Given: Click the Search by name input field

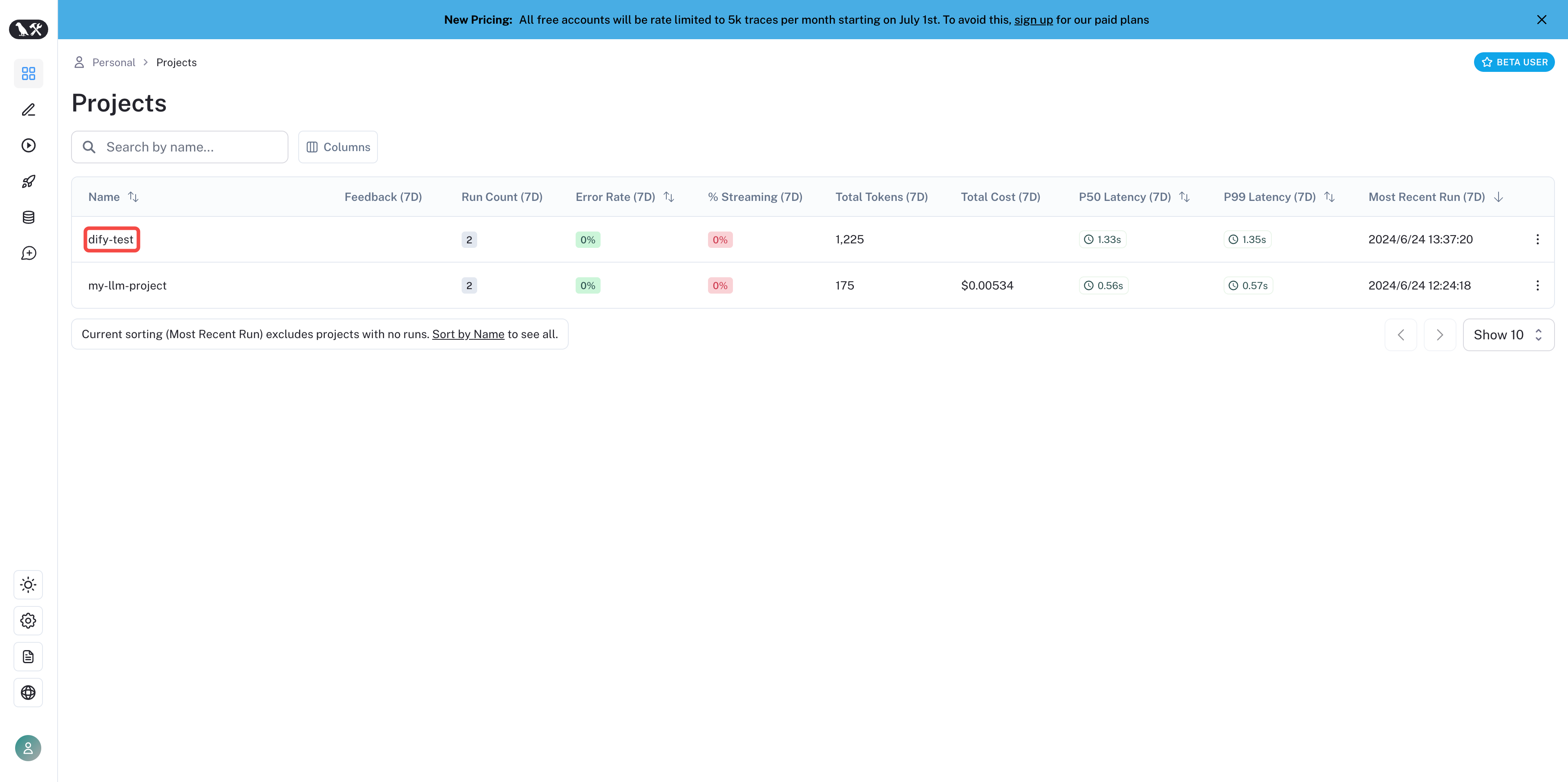Looking at the screenshot, I should 189,147.
